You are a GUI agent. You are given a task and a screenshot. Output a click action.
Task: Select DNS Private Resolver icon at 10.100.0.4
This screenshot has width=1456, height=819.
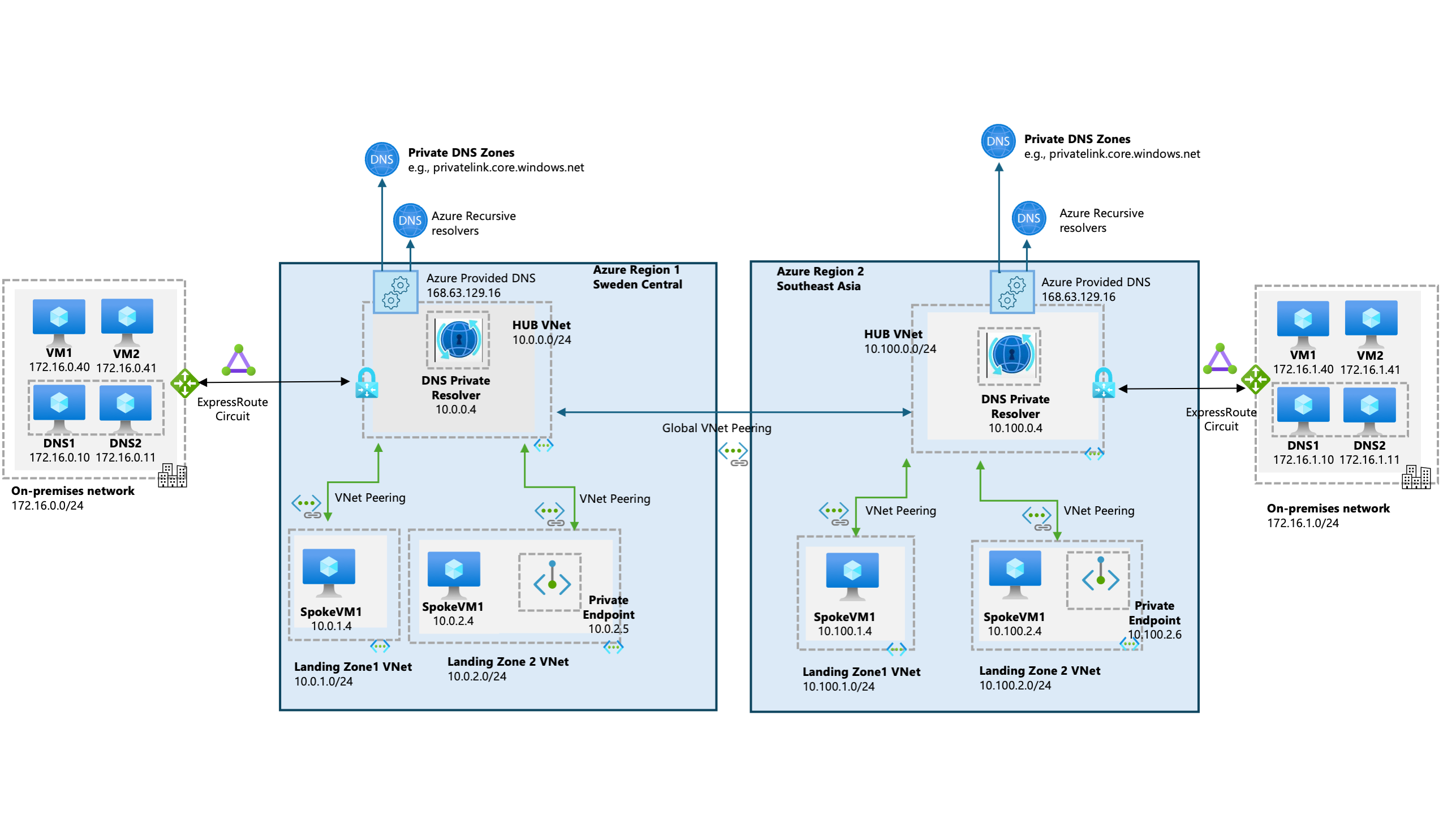tap(1011, 355)
